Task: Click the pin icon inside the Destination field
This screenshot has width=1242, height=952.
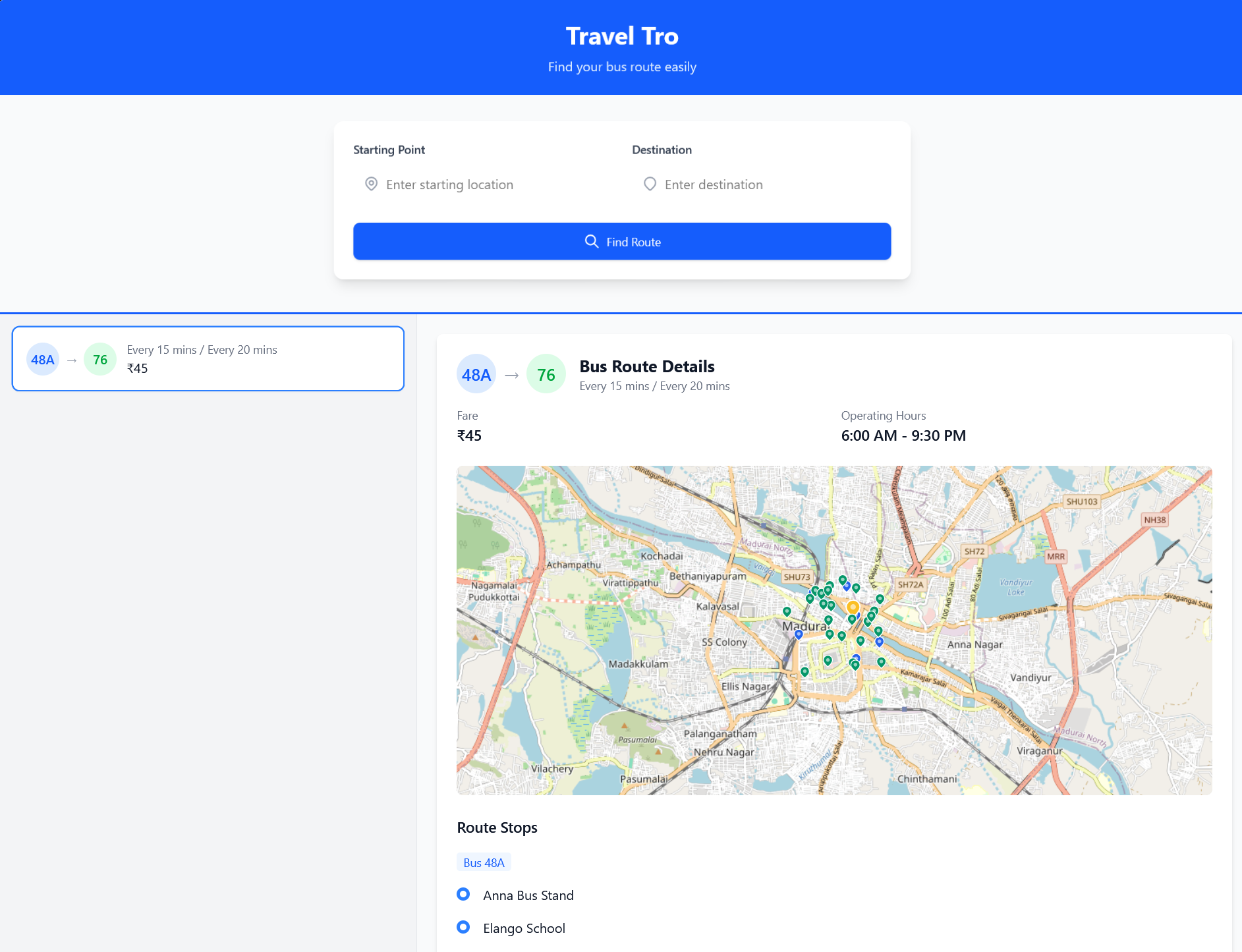Action: click(650, 184)
